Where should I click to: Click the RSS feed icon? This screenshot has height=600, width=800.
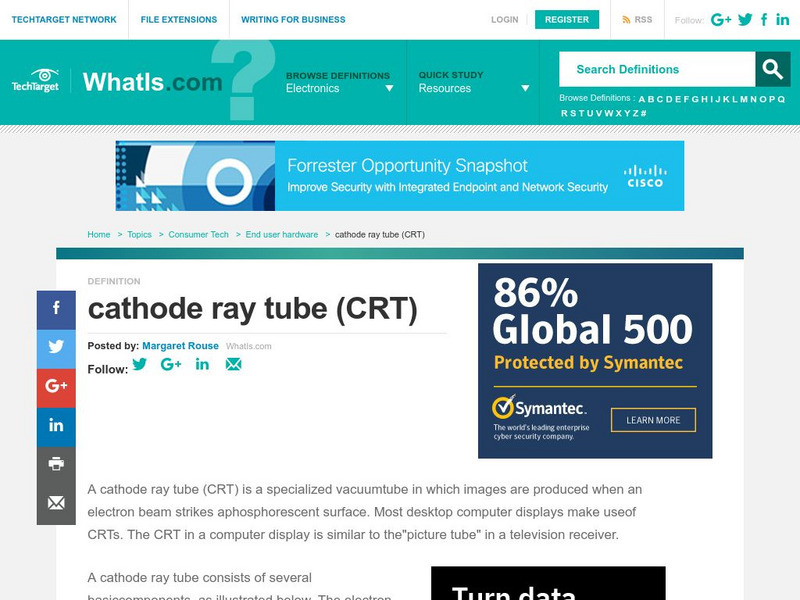coord(627,19)
